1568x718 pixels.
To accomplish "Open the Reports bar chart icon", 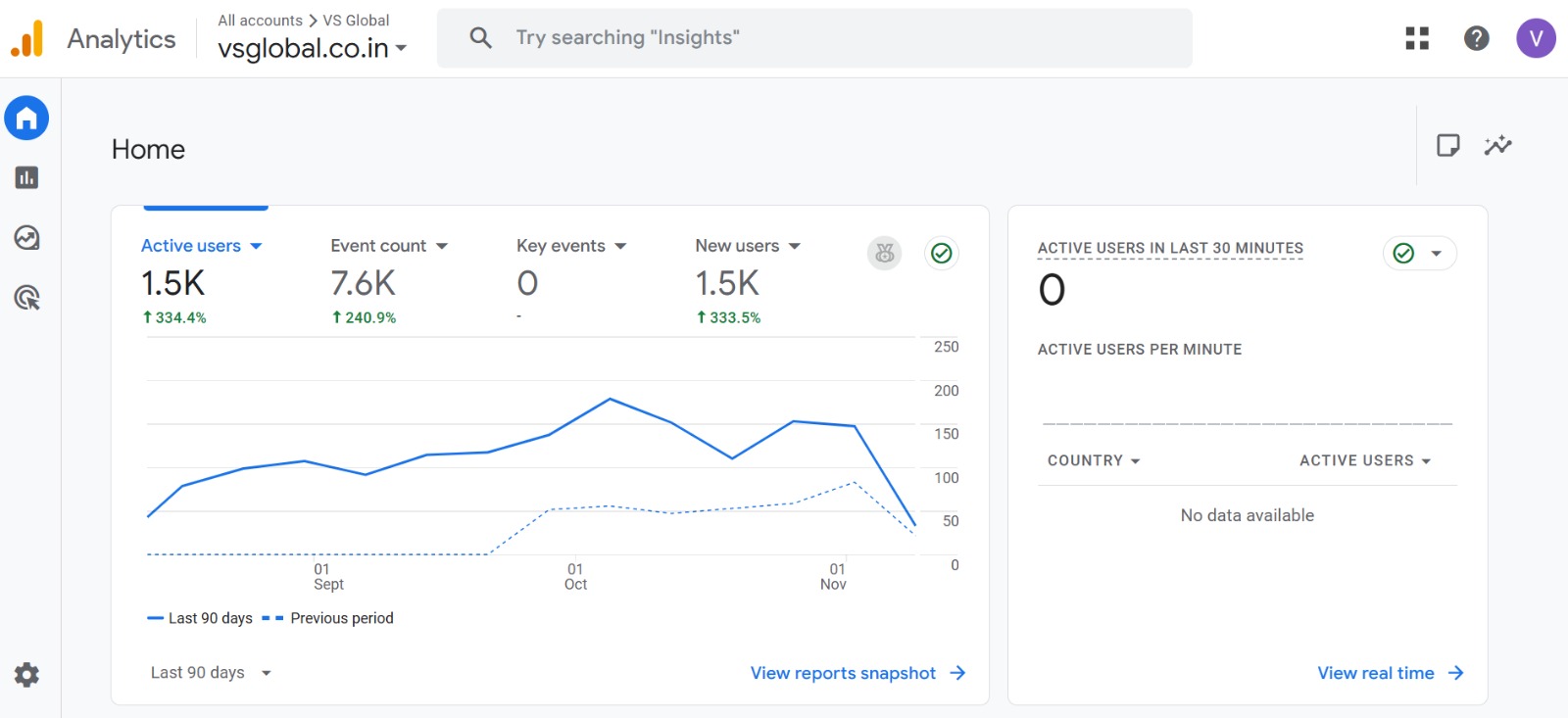I will pyautogui.click(x=26, y=178).
